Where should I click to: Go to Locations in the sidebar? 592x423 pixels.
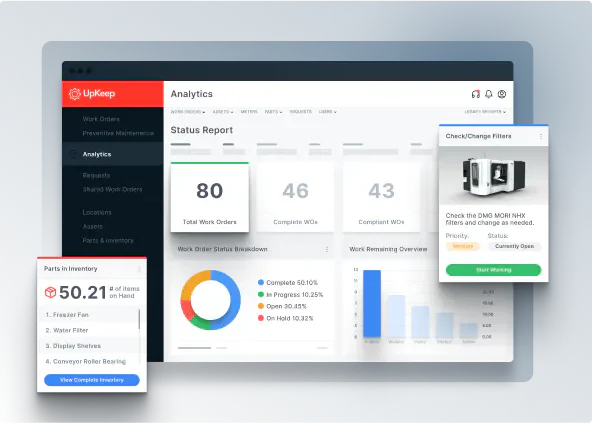point(97,213)
